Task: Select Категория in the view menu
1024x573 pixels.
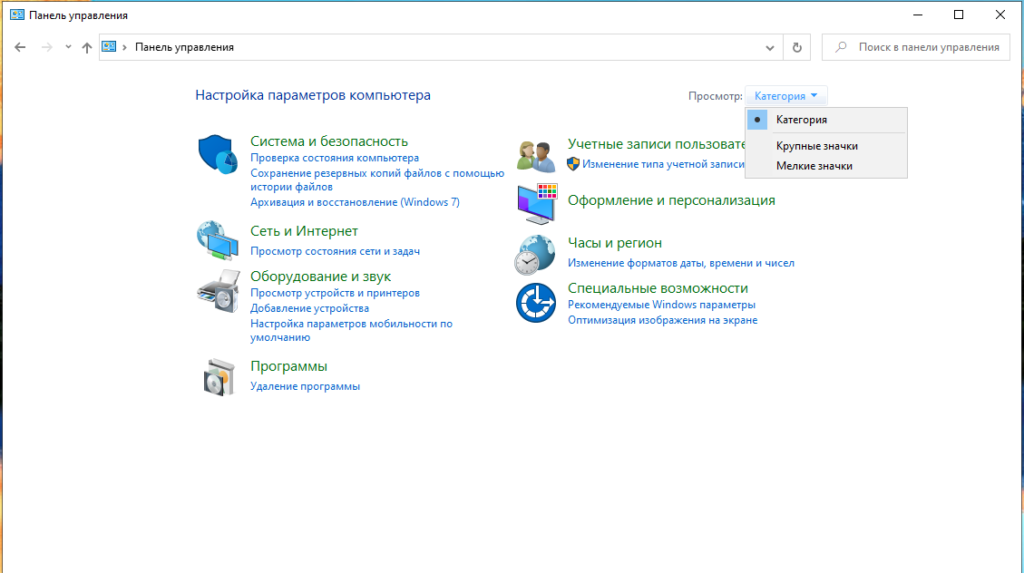Action: [x=826, y=120]
